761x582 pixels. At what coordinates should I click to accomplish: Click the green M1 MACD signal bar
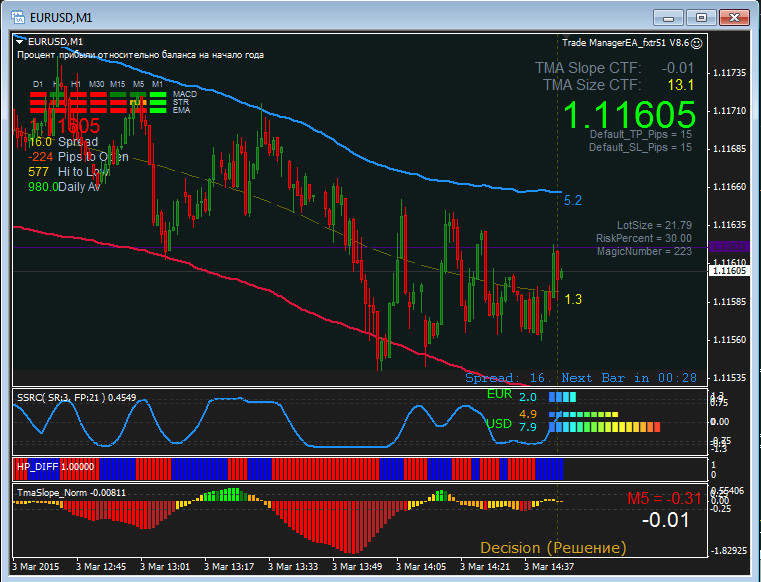[158, 95]
